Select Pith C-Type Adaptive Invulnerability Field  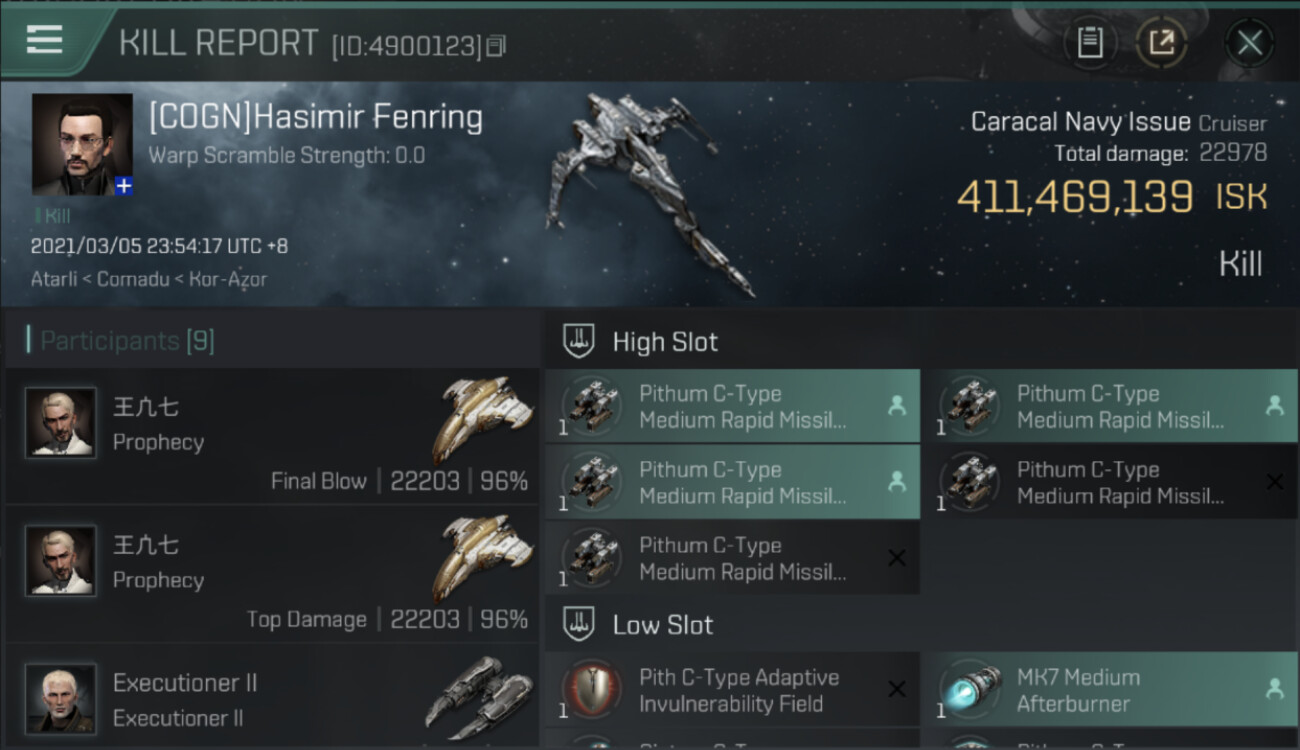point(739,690)
